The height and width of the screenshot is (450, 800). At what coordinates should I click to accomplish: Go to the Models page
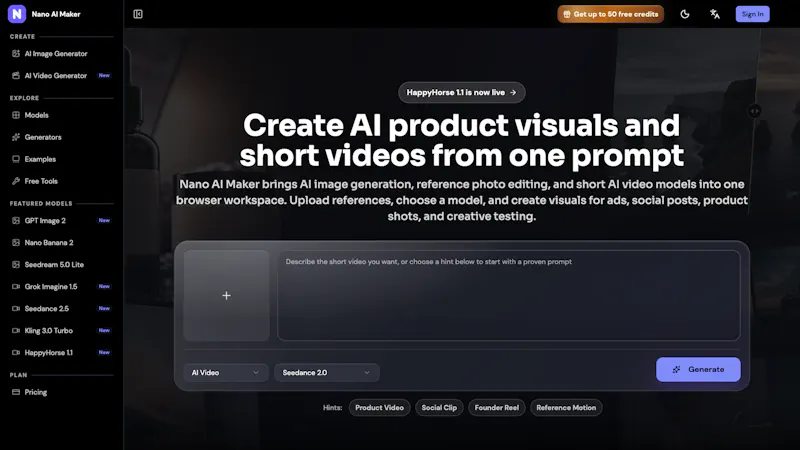61,115
